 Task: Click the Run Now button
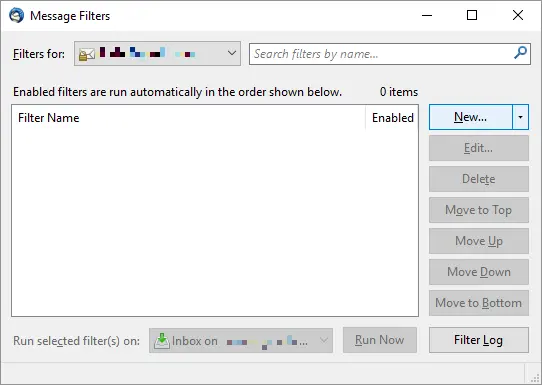coord(380,340)
